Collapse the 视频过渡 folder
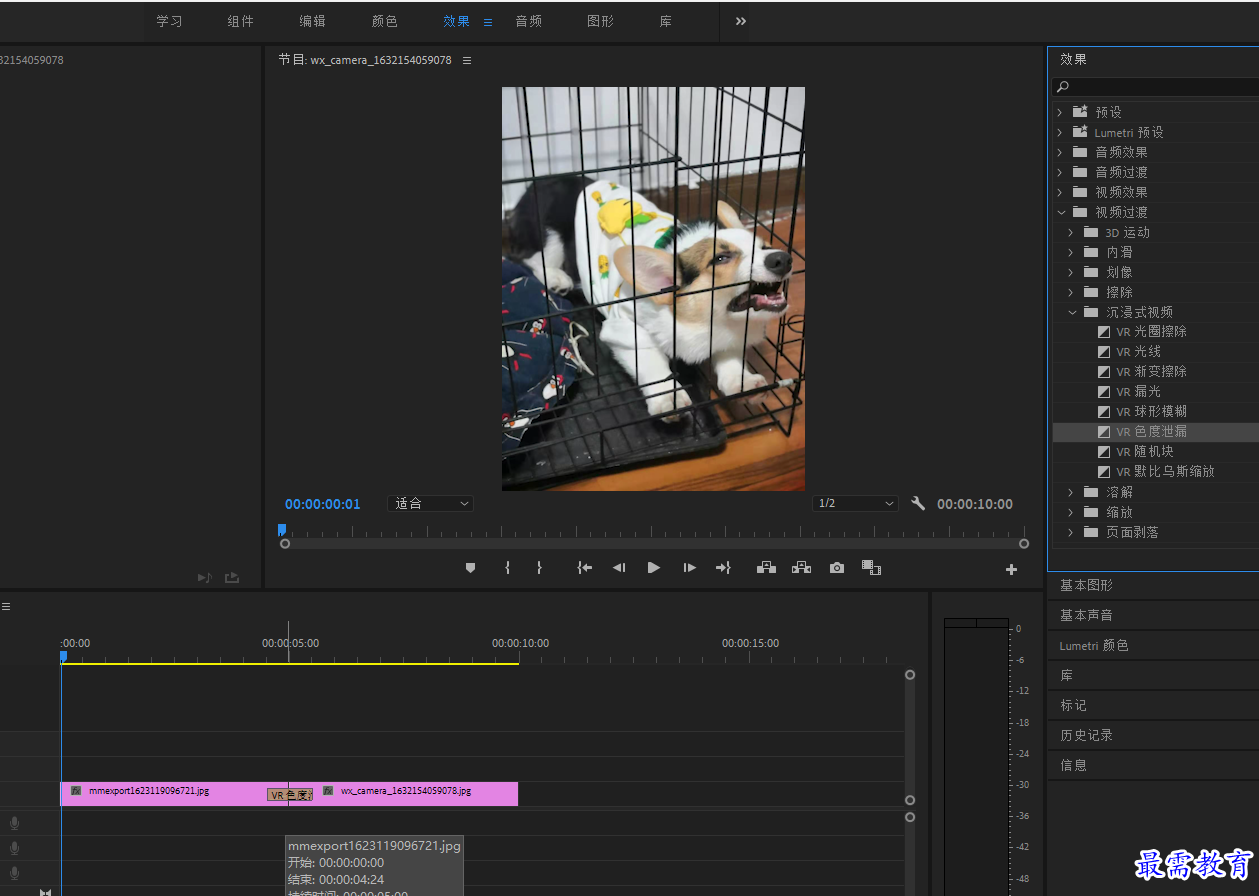The height and width of the screenshot is (896, 1259). pos(1061,212)
